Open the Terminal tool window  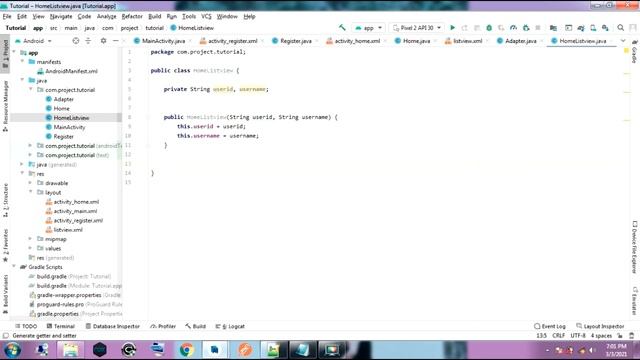(x=60, y=326)
